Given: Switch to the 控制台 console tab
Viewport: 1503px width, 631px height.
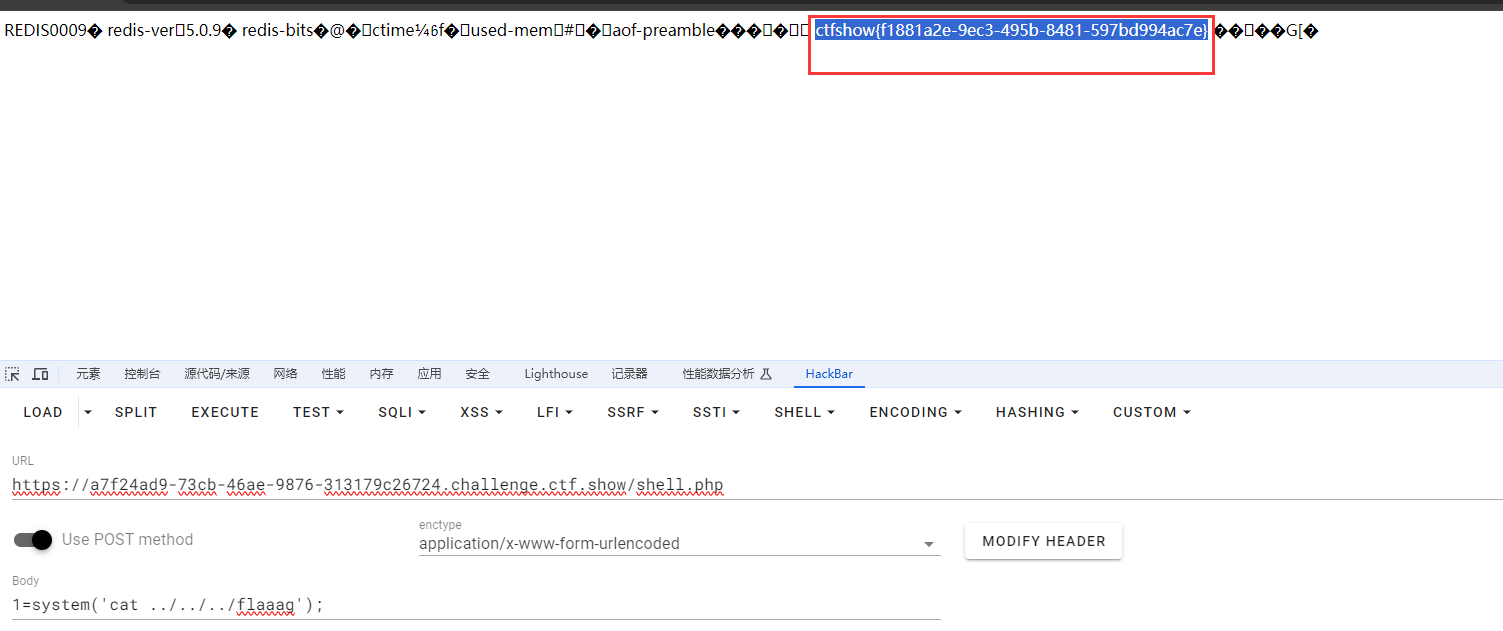Looking at the screenshot, I should [142, 374].
